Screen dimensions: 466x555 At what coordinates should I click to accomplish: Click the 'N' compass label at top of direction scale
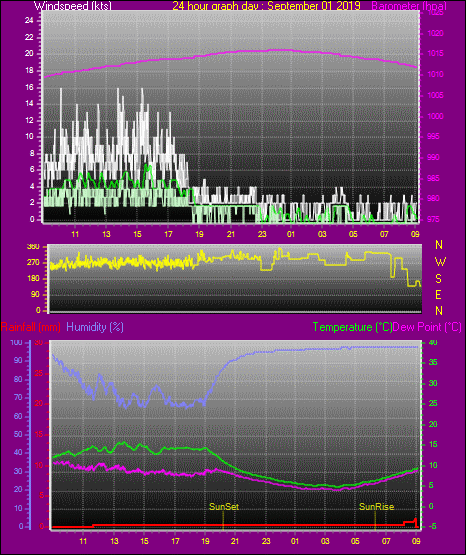click(x=439, y=245)
